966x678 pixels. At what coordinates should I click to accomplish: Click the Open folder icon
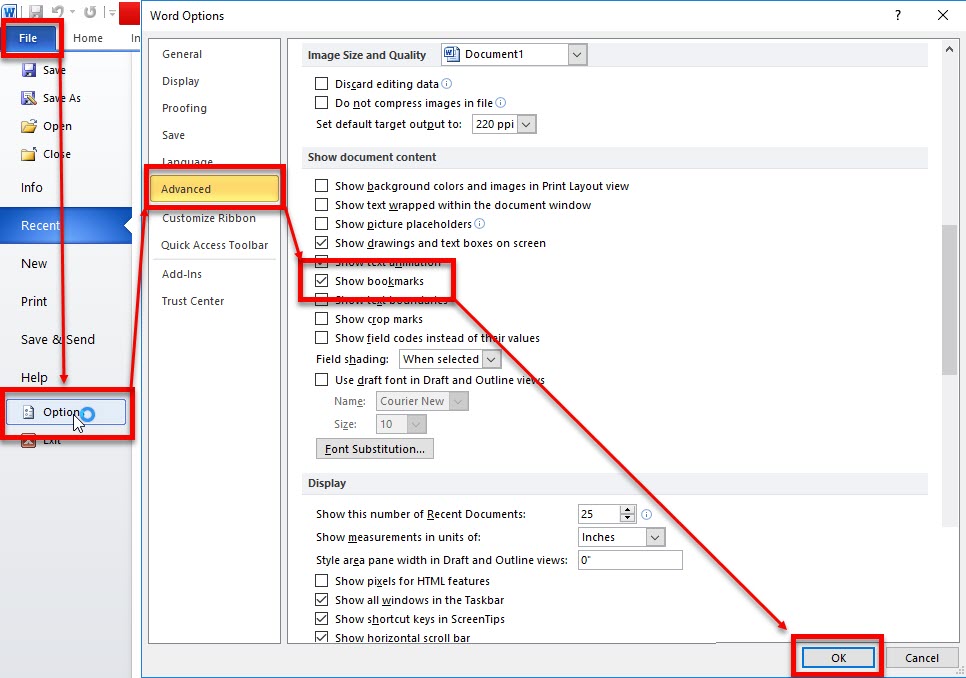29,126
